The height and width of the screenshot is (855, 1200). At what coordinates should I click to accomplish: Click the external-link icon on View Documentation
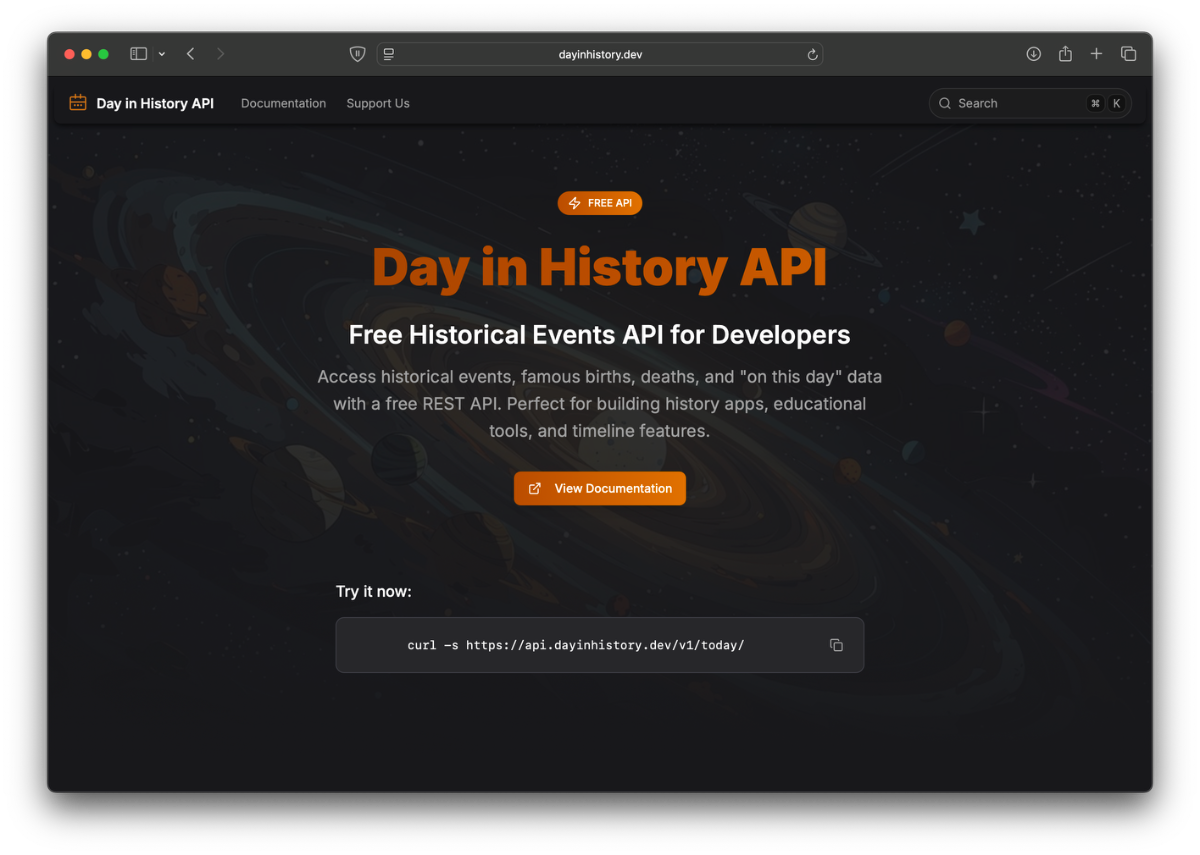534,488
